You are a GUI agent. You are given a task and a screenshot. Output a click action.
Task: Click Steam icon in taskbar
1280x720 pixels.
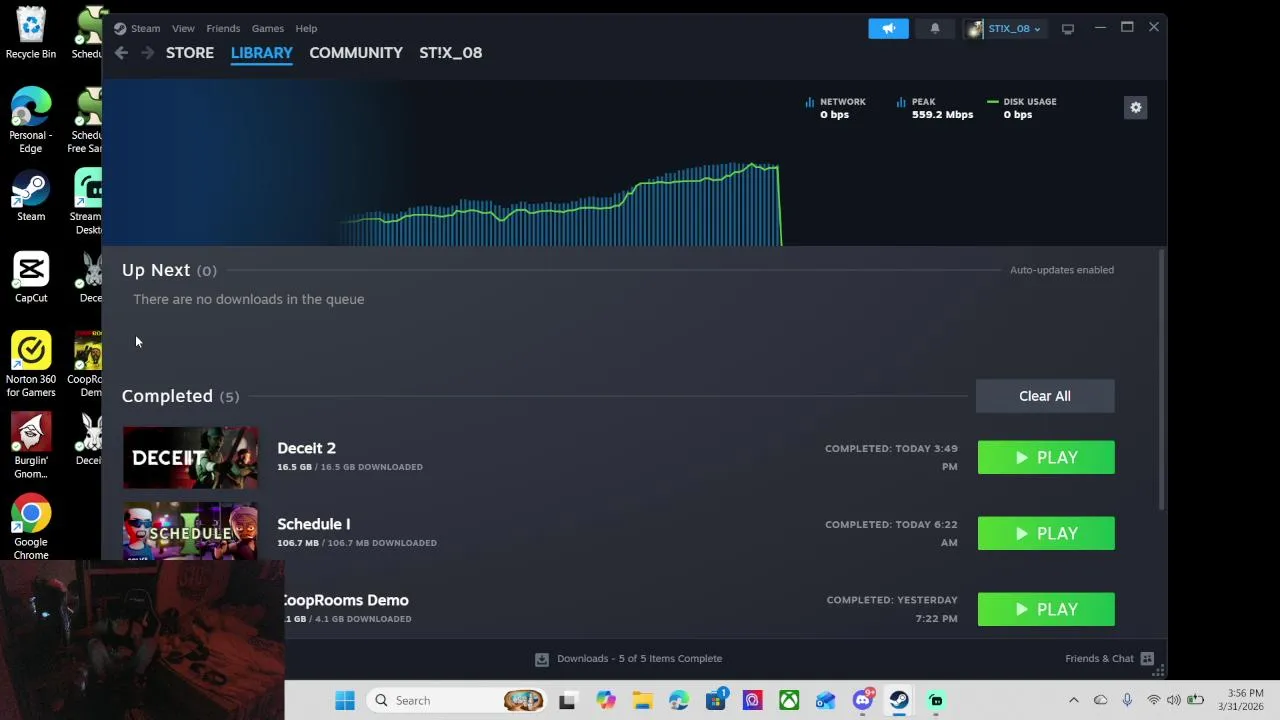[899, 700]
